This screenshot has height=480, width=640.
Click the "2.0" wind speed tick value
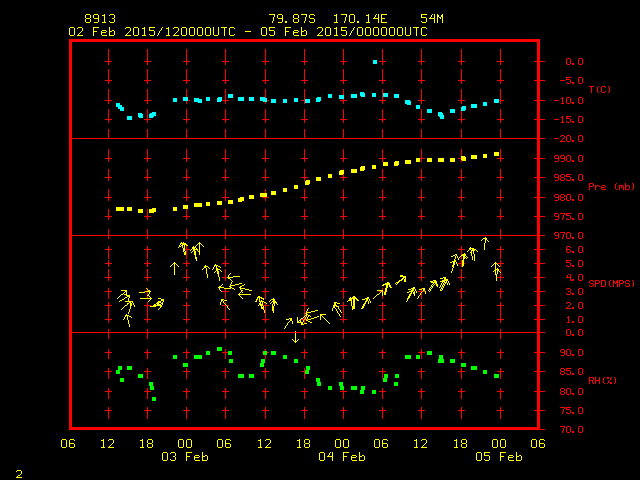574,306
